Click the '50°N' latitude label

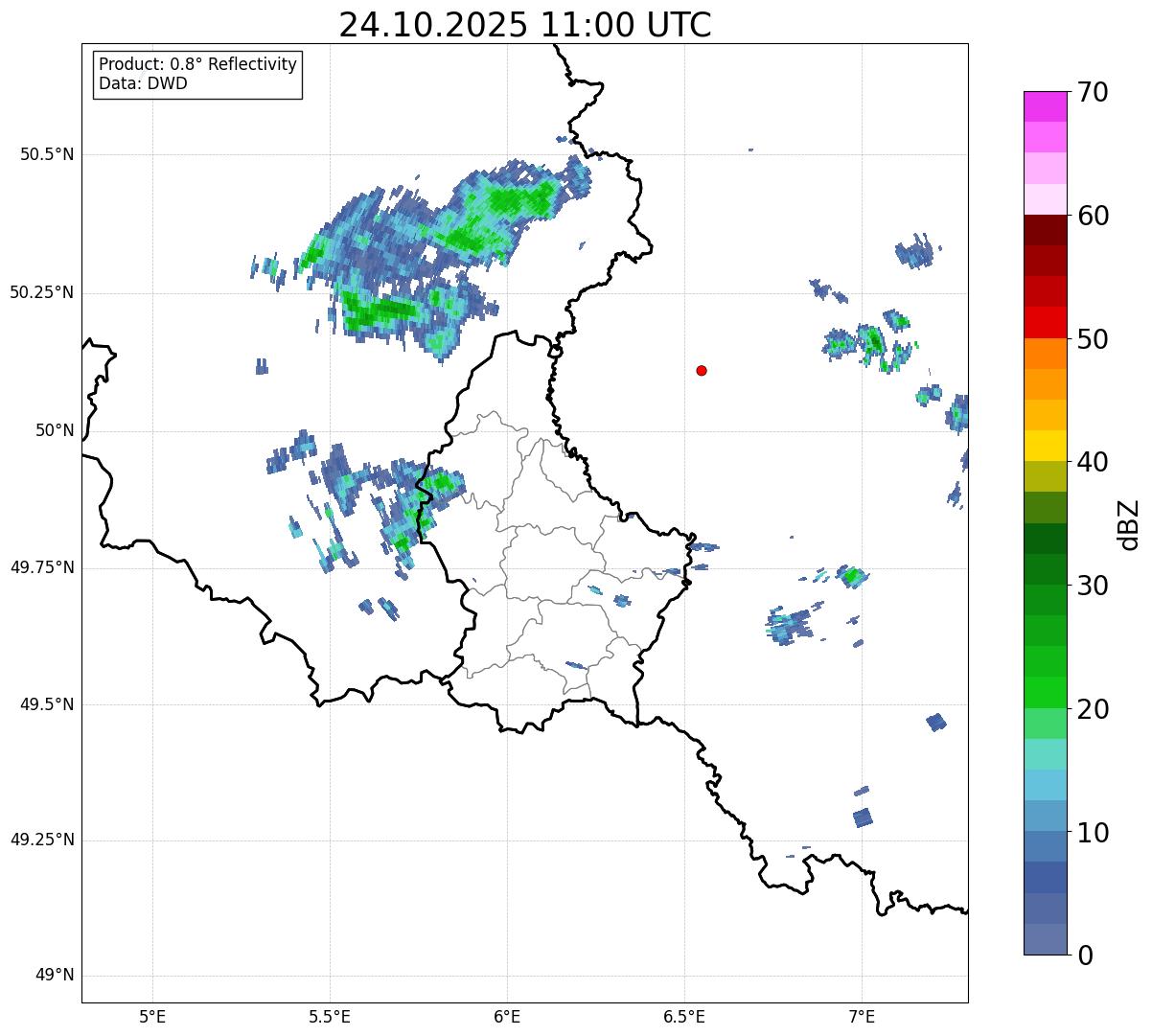pyautogui.click(x=55, y=430)
